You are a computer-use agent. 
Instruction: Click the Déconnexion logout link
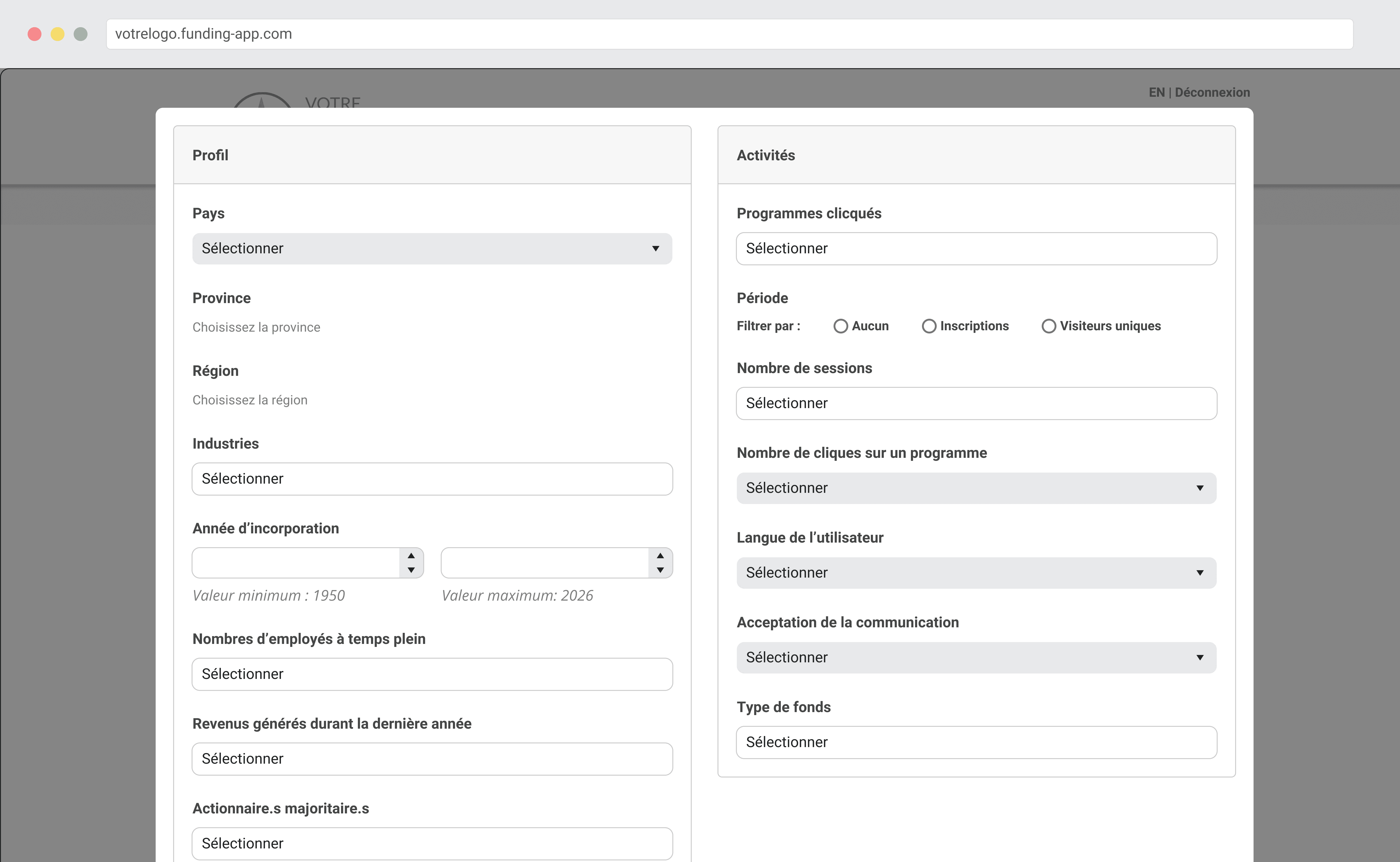(1213, 92)
